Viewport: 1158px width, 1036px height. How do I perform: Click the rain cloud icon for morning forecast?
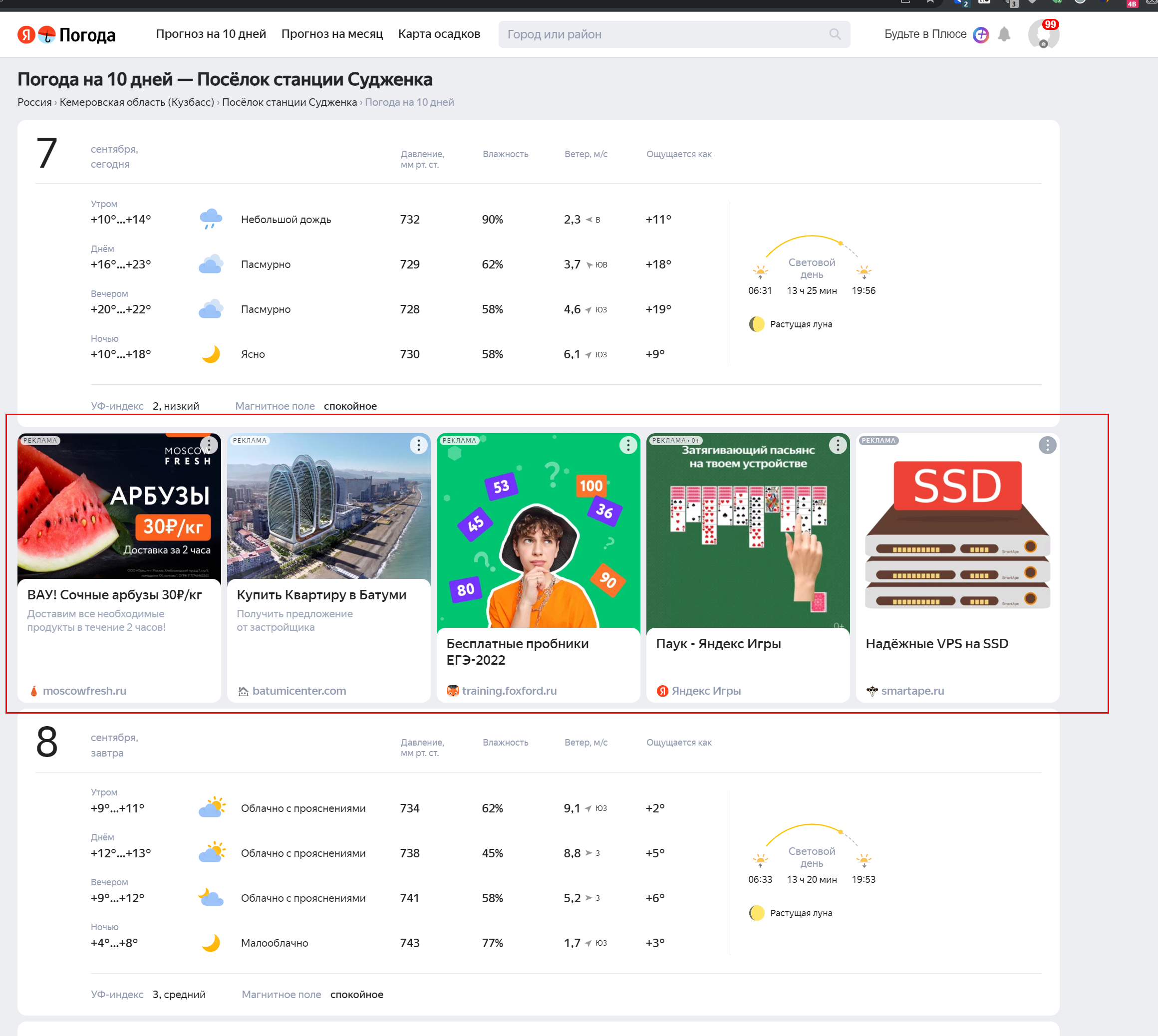211,218
